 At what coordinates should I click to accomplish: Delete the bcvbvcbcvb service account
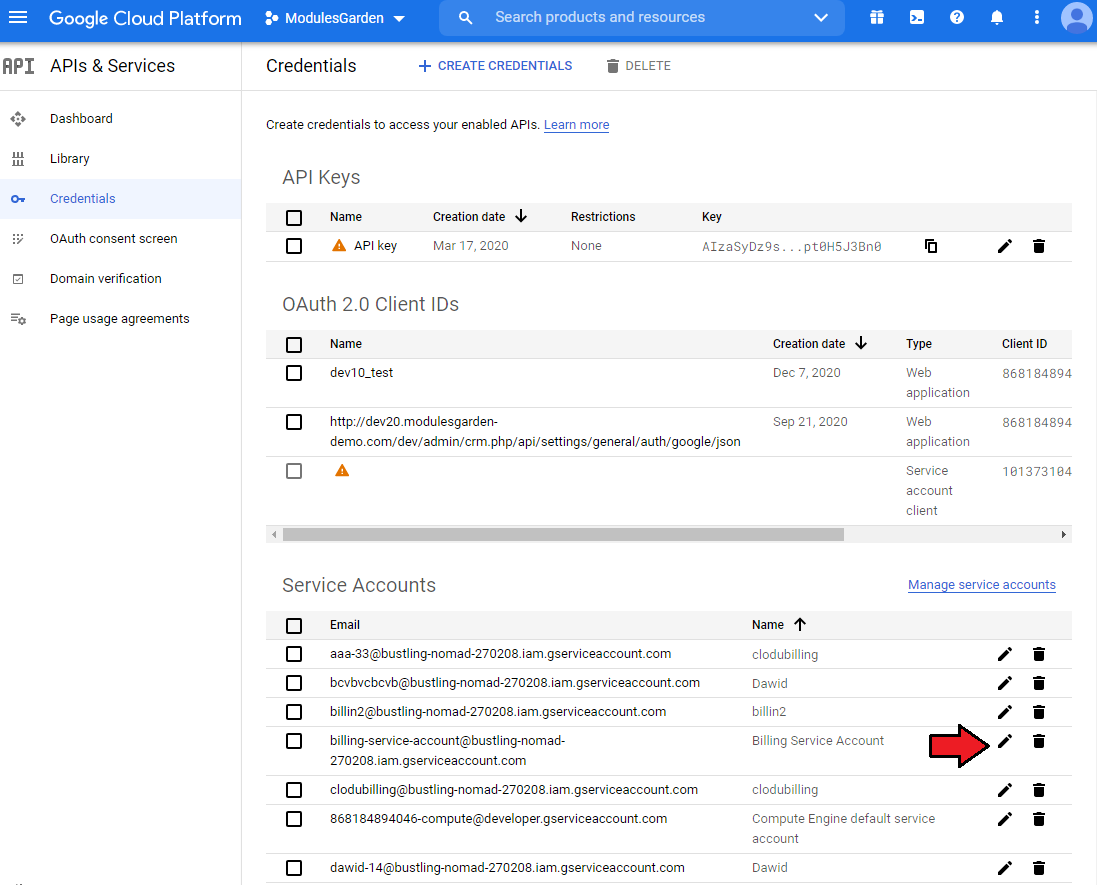point(1039,683)
